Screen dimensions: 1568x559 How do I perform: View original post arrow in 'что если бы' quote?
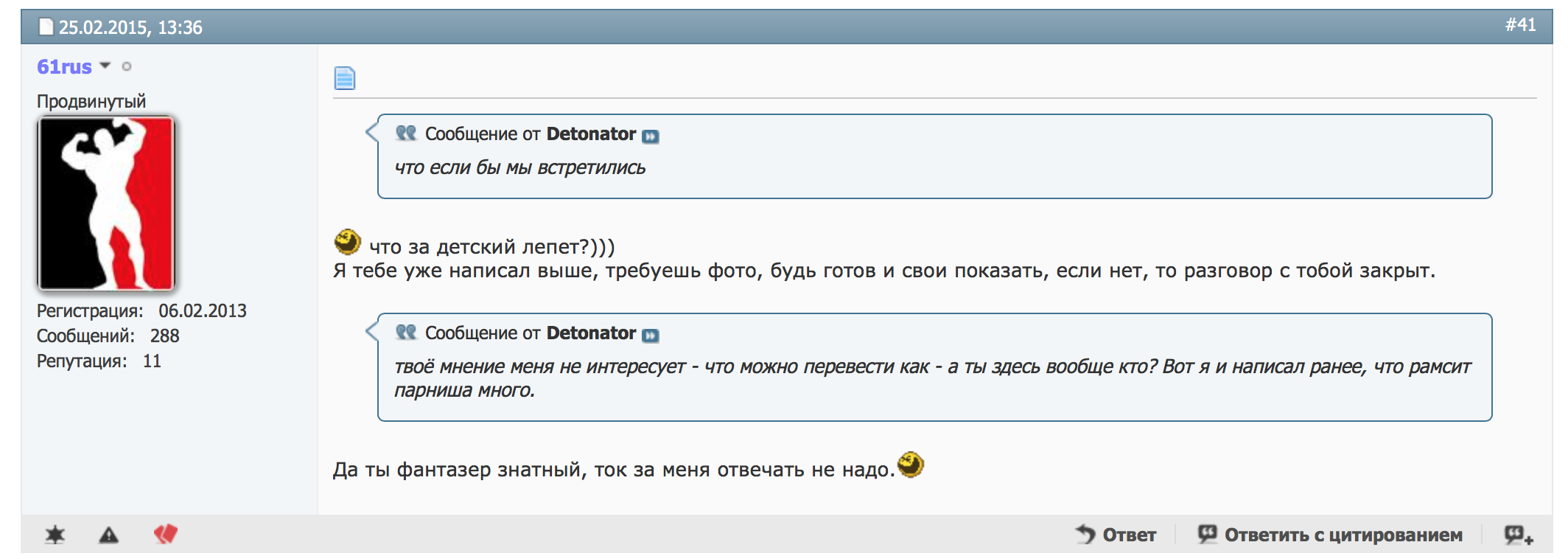coord(651,136)
